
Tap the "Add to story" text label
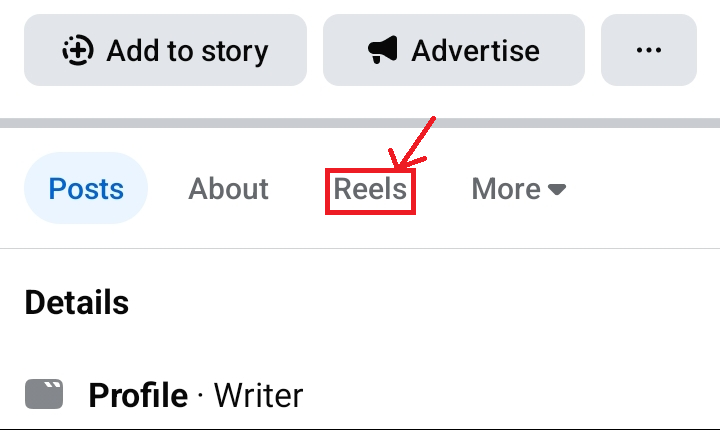pos(187,50)
